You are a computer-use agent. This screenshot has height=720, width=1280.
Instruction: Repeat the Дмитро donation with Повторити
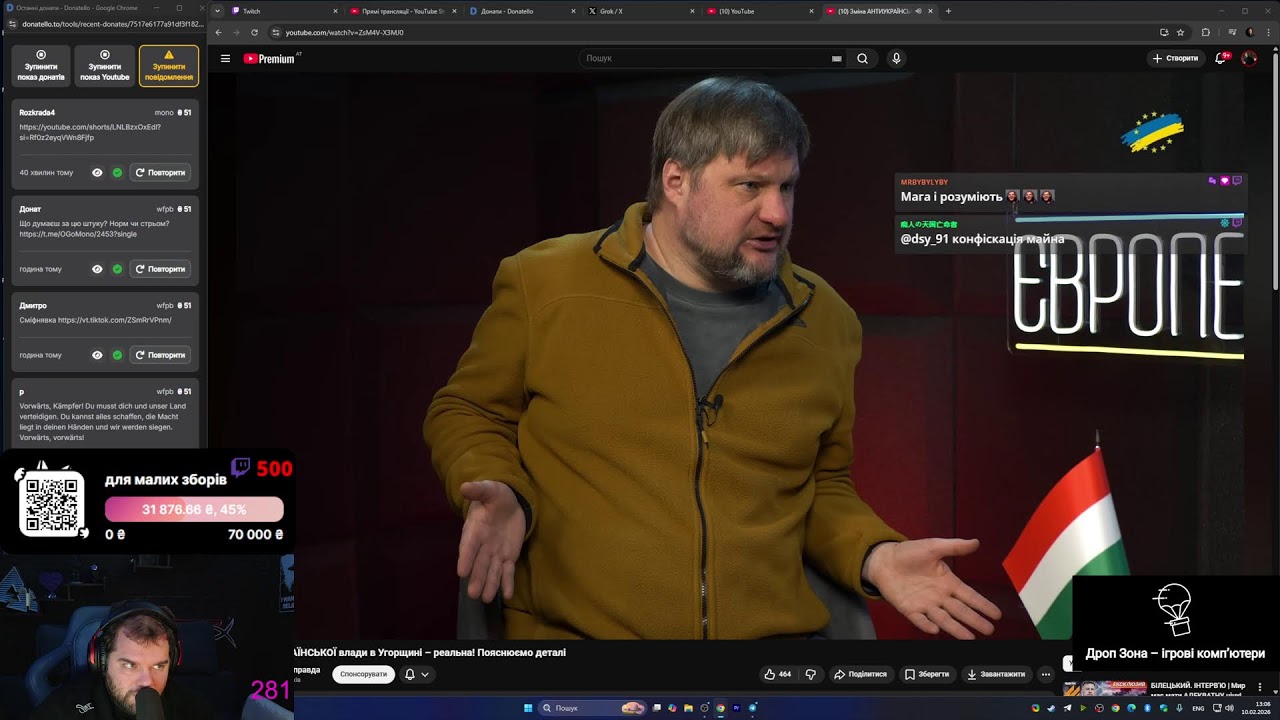[160, 355]
